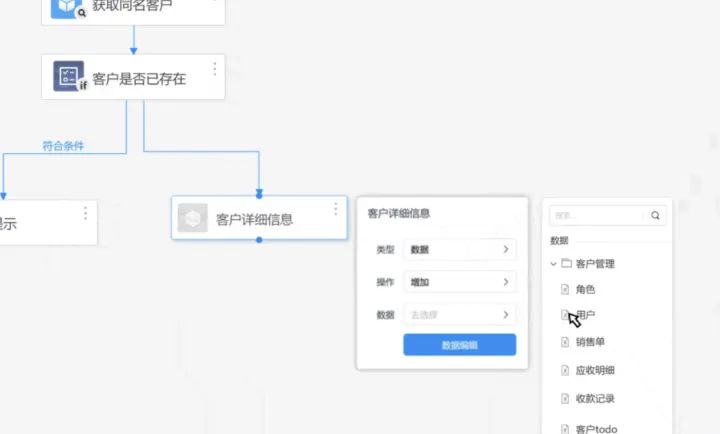Open the 操作 dropdown showing 增加

[459, 282]
